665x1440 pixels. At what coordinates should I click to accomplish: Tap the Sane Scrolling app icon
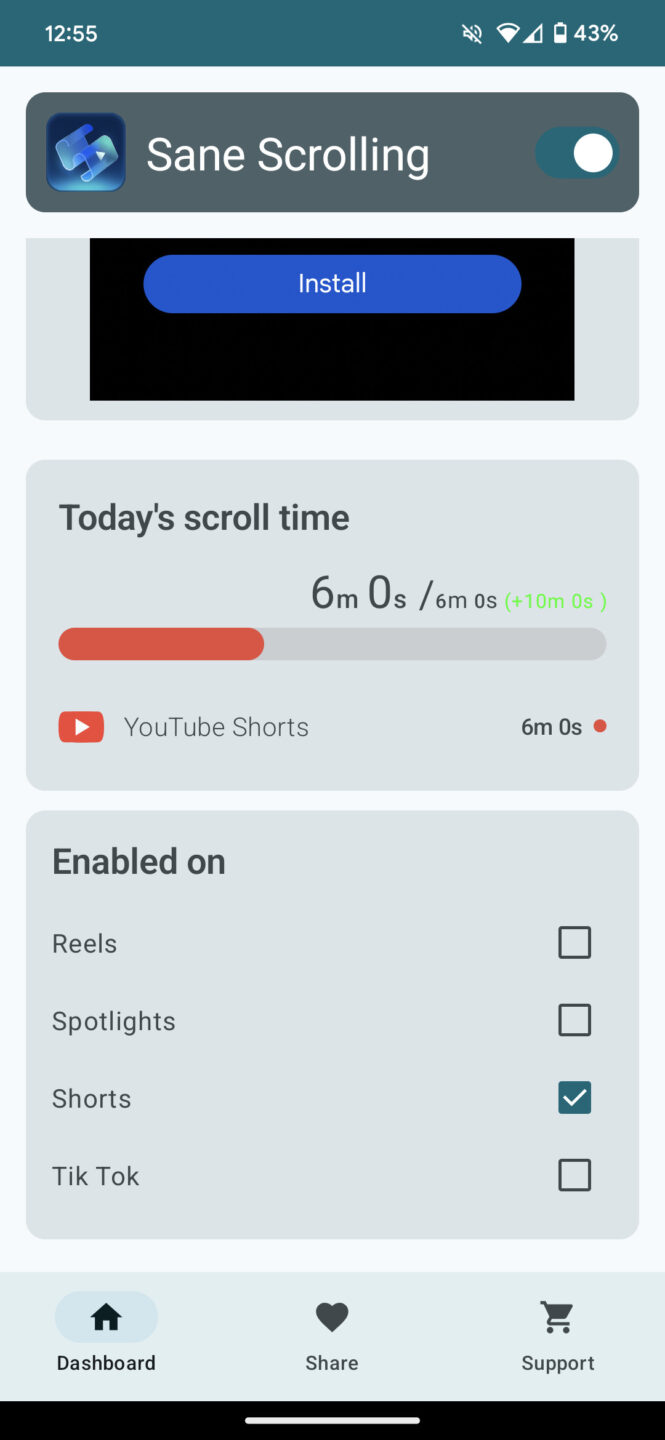tap(86, 152)
